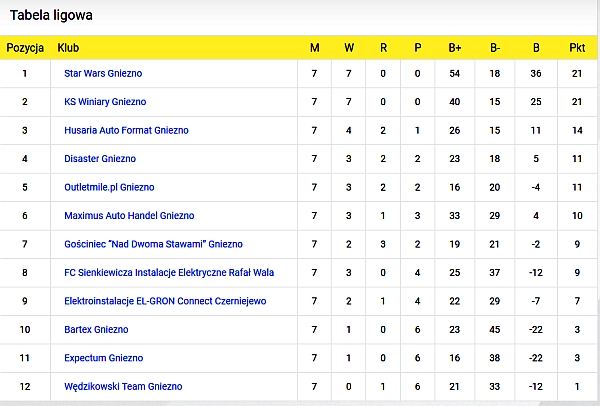Click the Pkt column header
The width and height of the screenshot is (600, 406).
point(577,48)
